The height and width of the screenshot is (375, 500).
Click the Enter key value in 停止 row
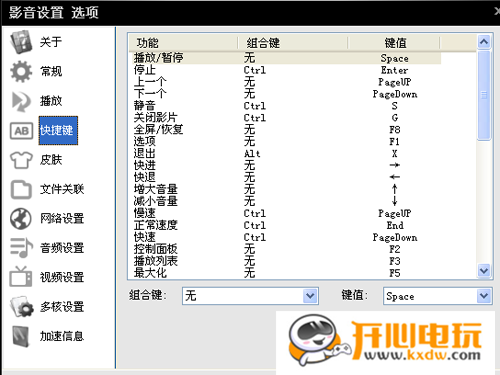tap(395, 70)
